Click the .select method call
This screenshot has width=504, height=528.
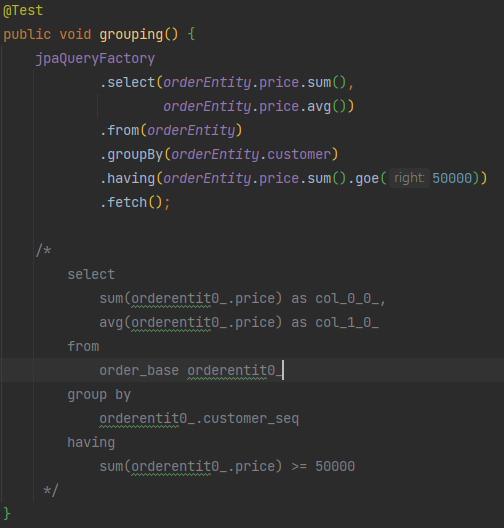(x=127, y=83)
